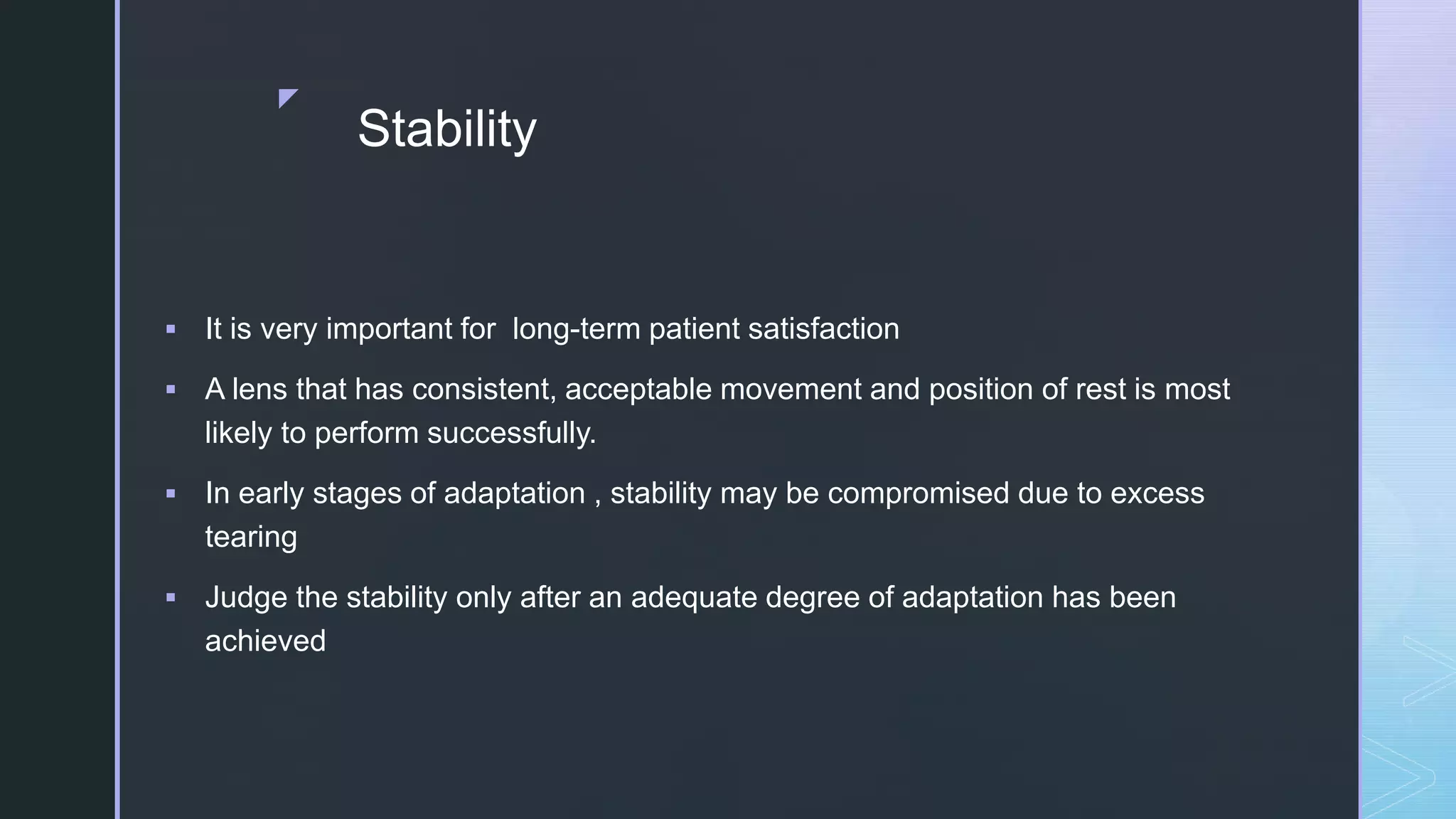Click the line 'likely to perform successfully.'
The height and width of the screenshot is (819, 1456).
pos(400,433)
